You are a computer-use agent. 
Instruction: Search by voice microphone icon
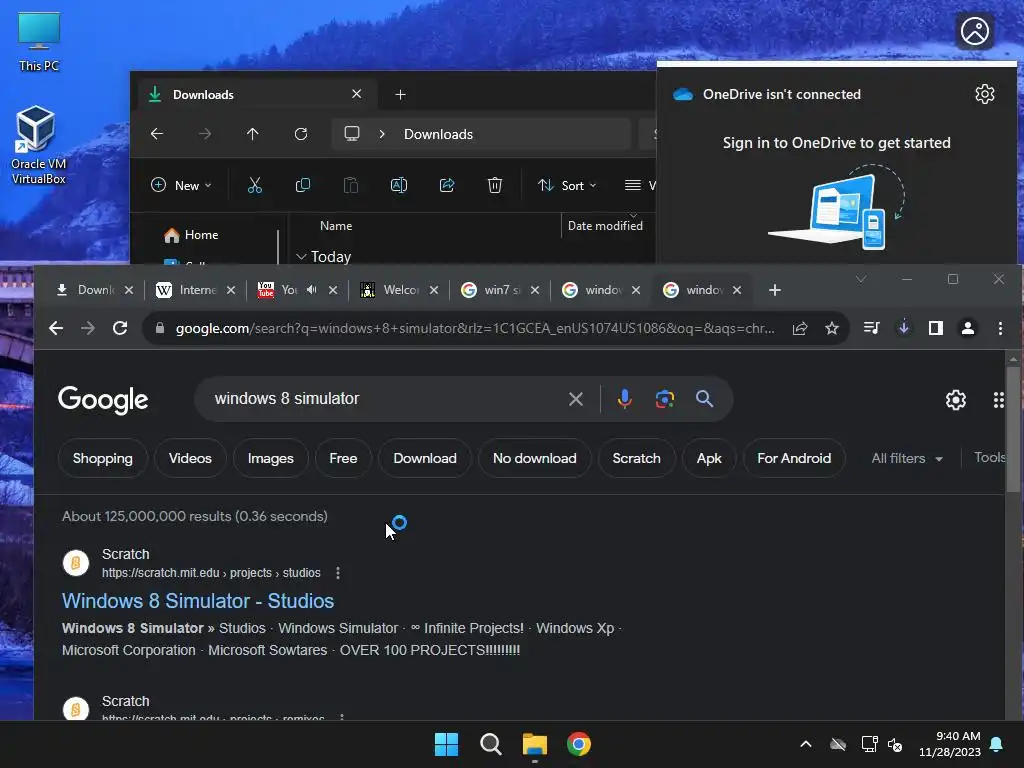(624, 399)
